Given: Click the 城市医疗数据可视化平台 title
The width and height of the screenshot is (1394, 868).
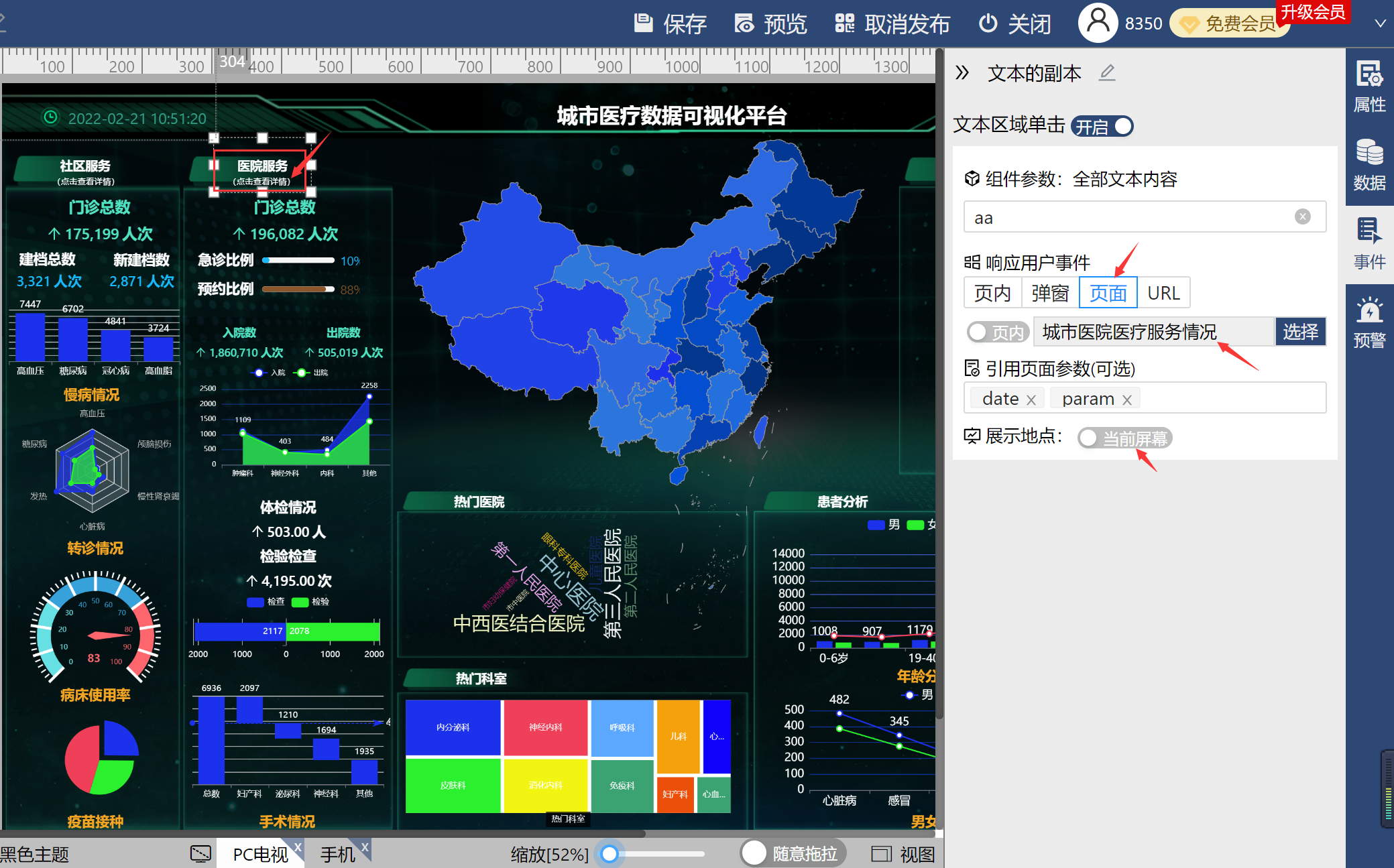Looking at the screenshot, I should [x=671, y=116].
